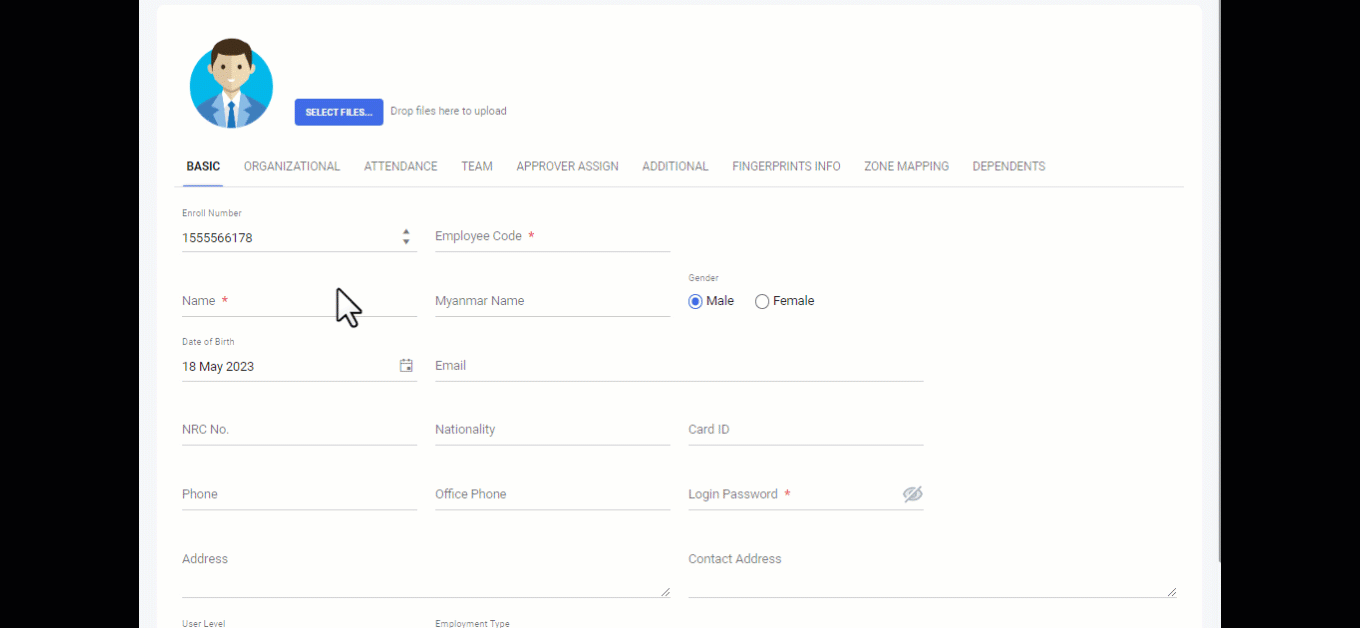This screenshot has height=628, width=1360.
Task: Go to the Team tab
Action: pos(477,166)
